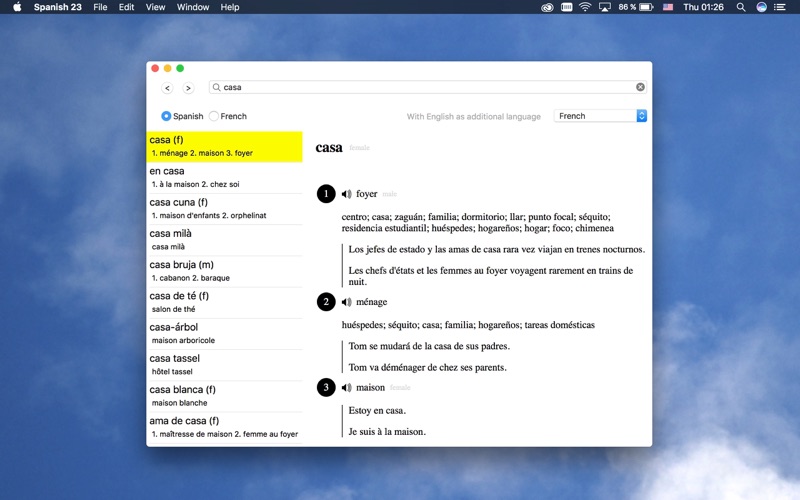
Task: Click the keyboard-like menu bar icon left of Wi-Fi
Action: click(x=566, y=7)
